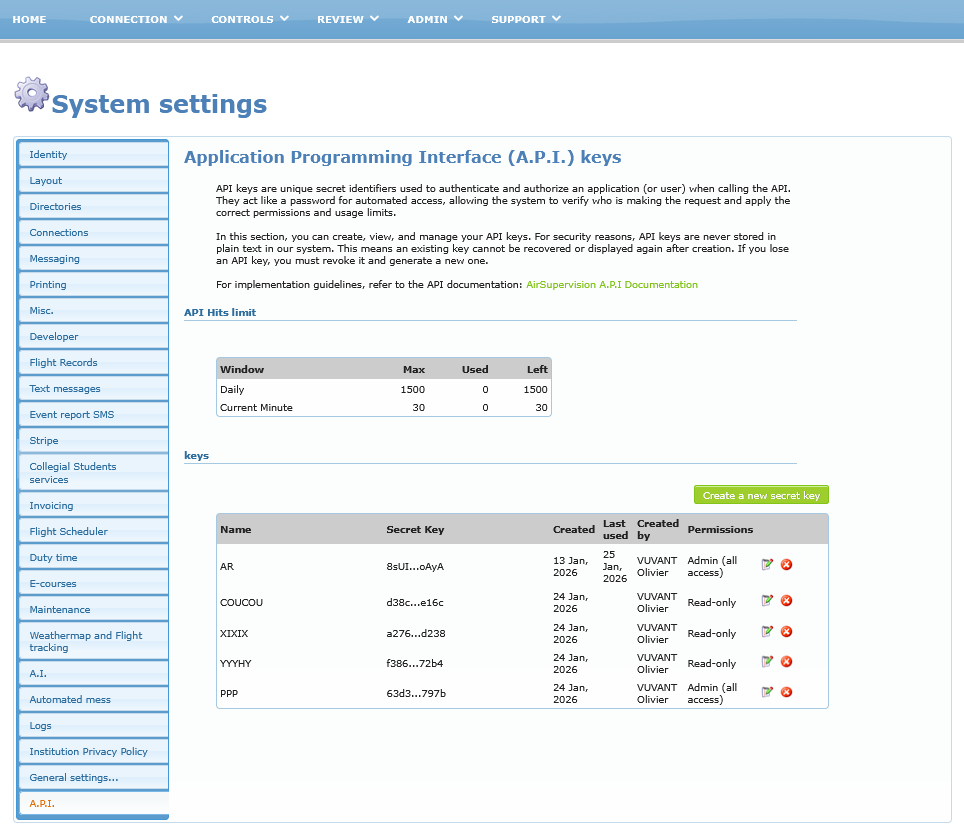Image resolution: width=964 pixels, height=836 pixels.
Task: Open edit icon for XIXIX key
Action: click(767, 632)
